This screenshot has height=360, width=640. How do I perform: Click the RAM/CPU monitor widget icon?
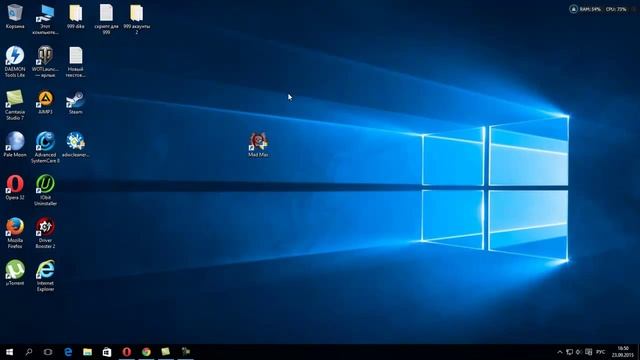[x=573, y=9]
